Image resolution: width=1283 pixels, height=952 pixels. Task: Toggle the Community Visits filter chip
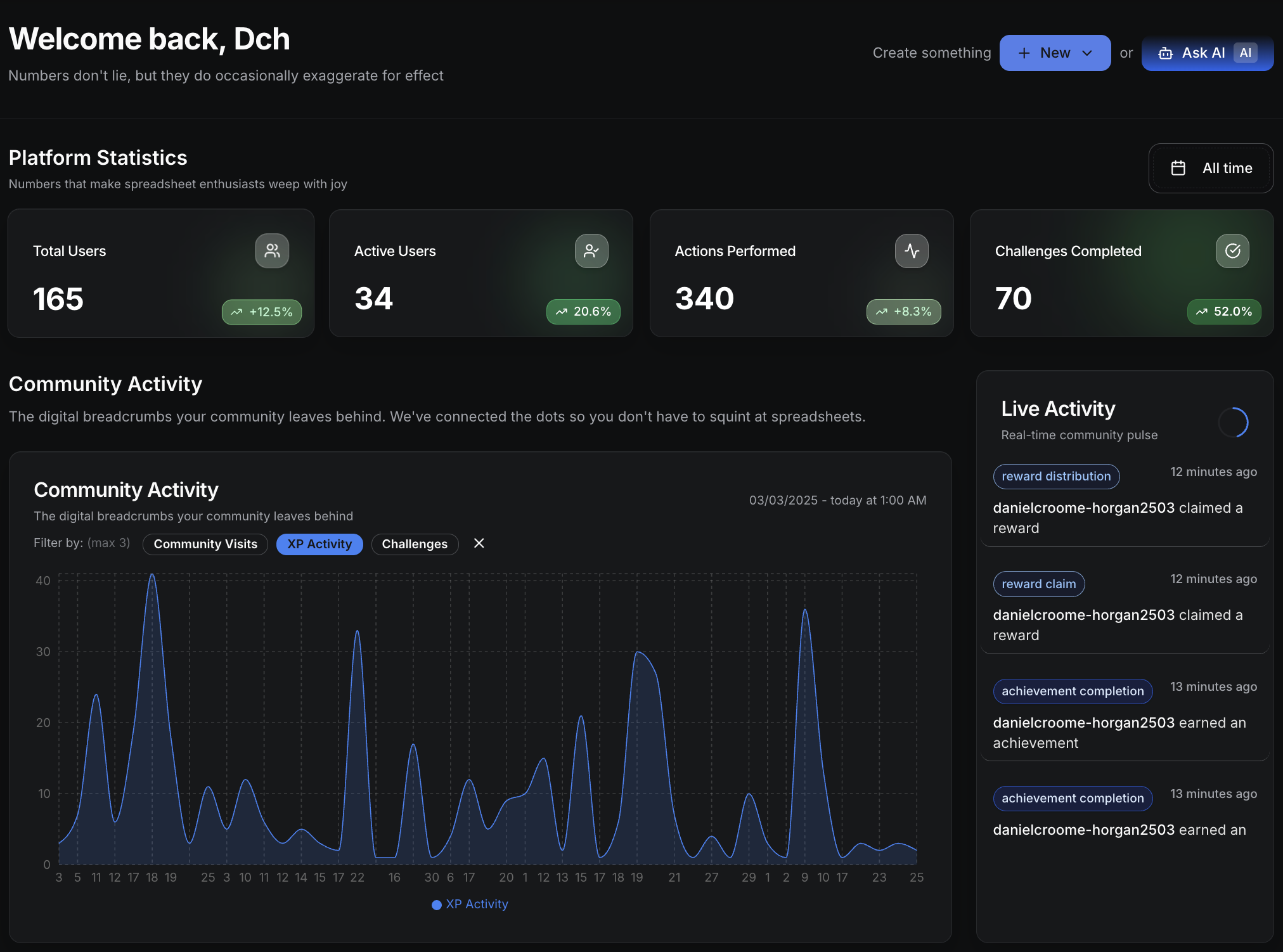(x=205, y=544)
